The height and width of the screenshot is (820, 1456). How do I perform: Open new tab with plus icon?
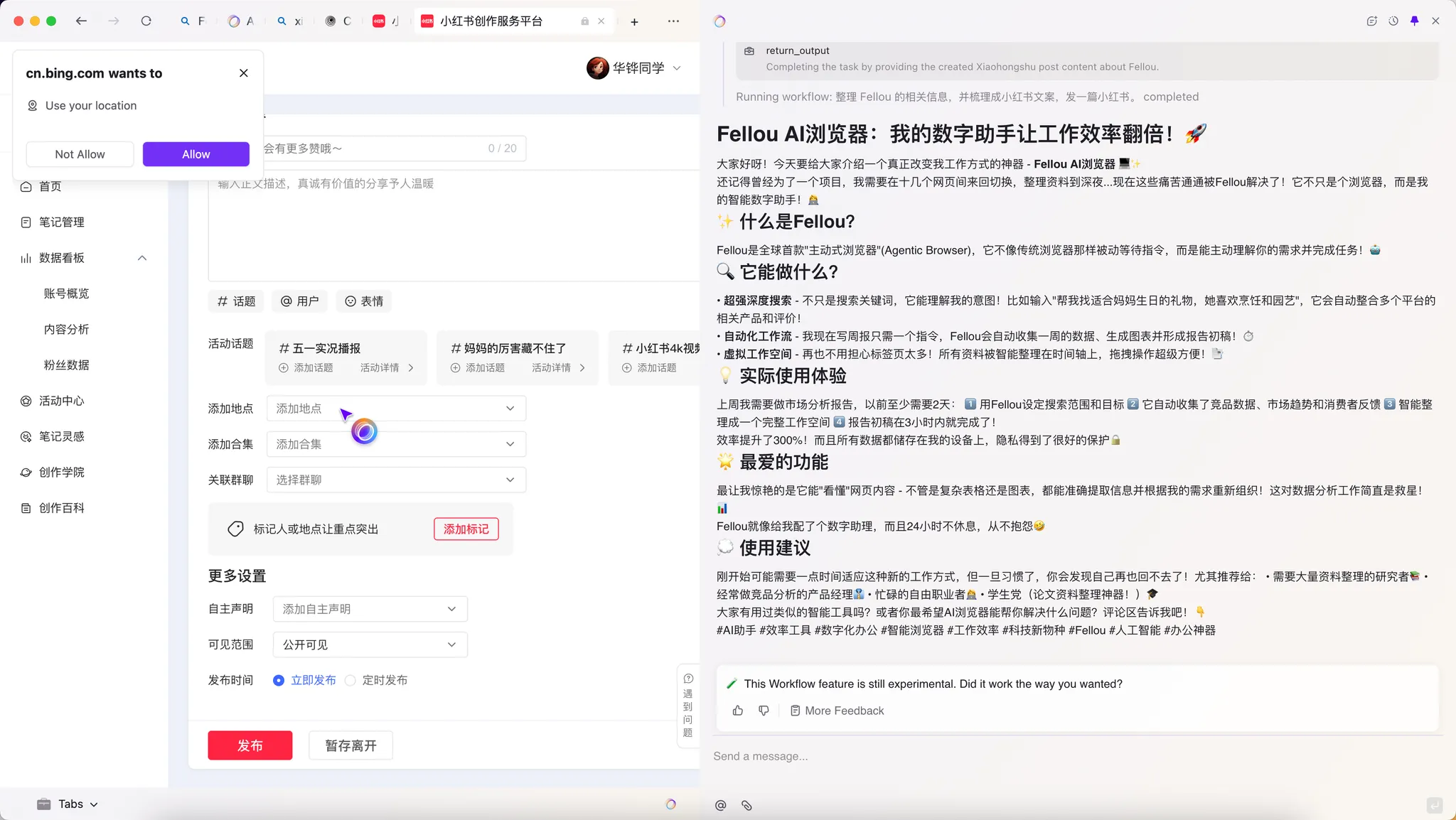[634, 22]
